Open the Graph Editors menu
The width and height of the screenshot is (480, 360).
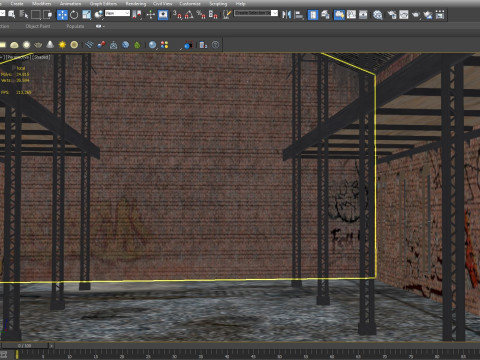click(103, 4)
